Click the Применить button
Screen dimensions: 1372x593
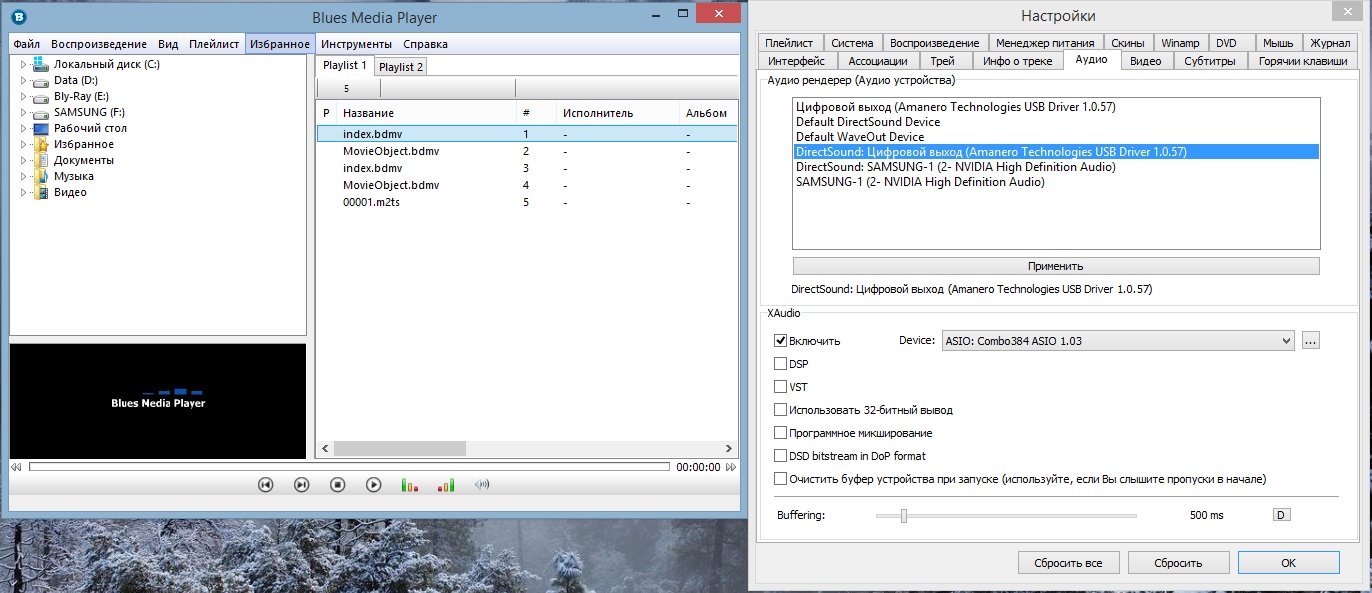click(x=1056, y=266)
